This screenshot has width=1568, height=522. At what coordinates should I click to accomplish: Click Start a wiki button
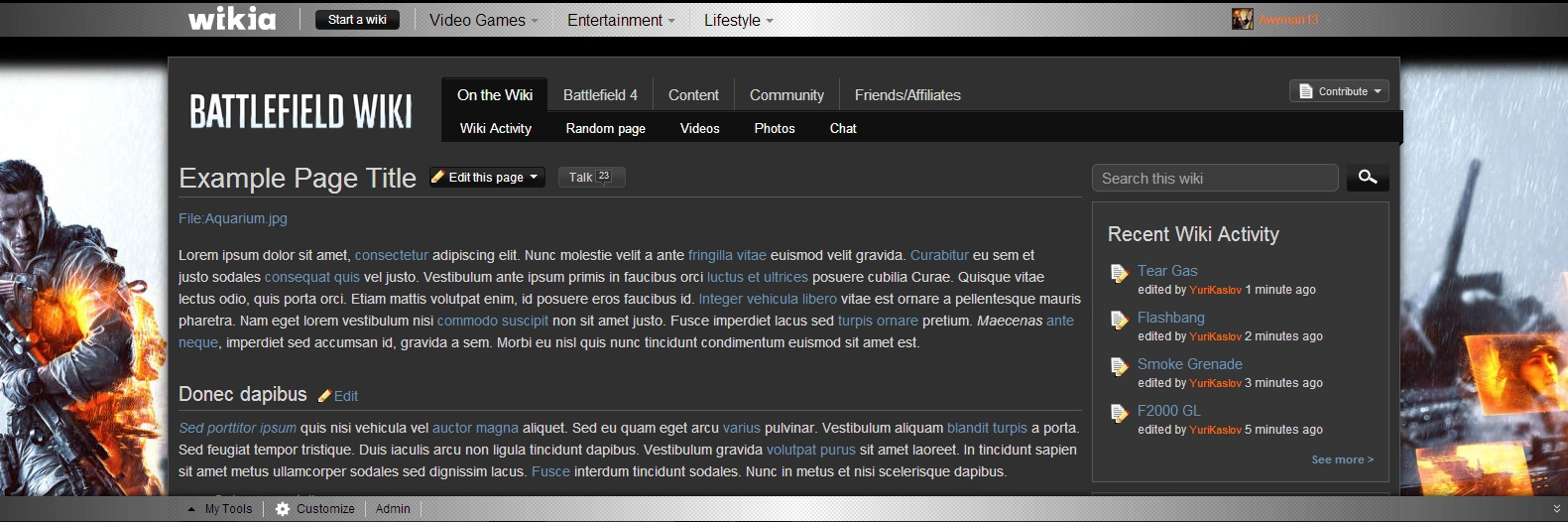357,19
